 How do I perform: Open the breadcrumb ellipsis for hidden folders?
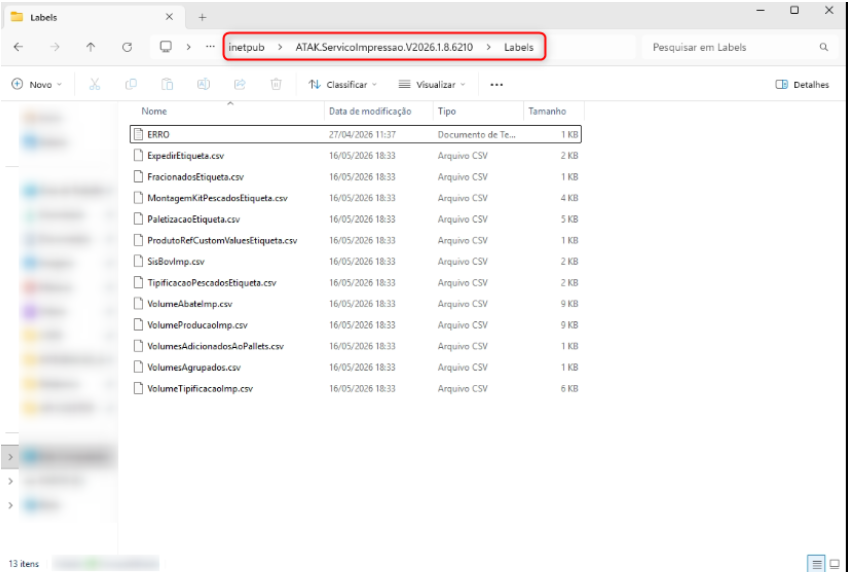[x=210, y=47]
